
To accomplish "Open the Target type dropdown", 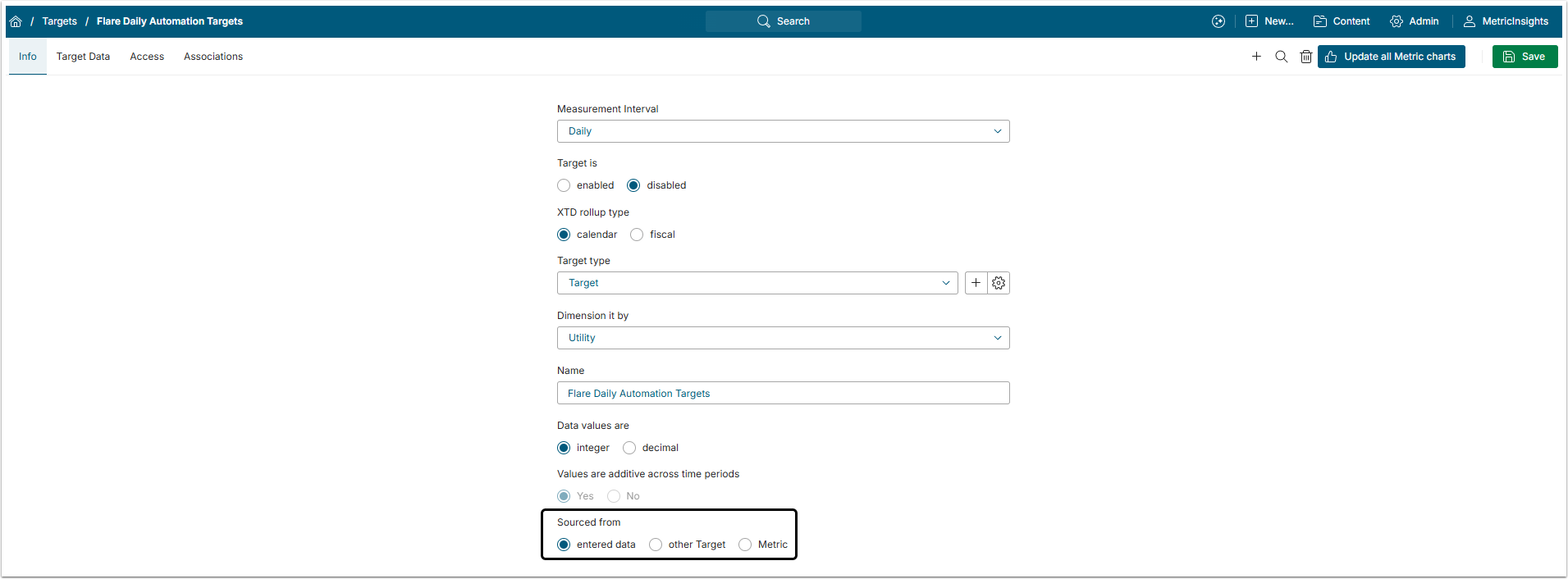I will click(x=757, y=283).
